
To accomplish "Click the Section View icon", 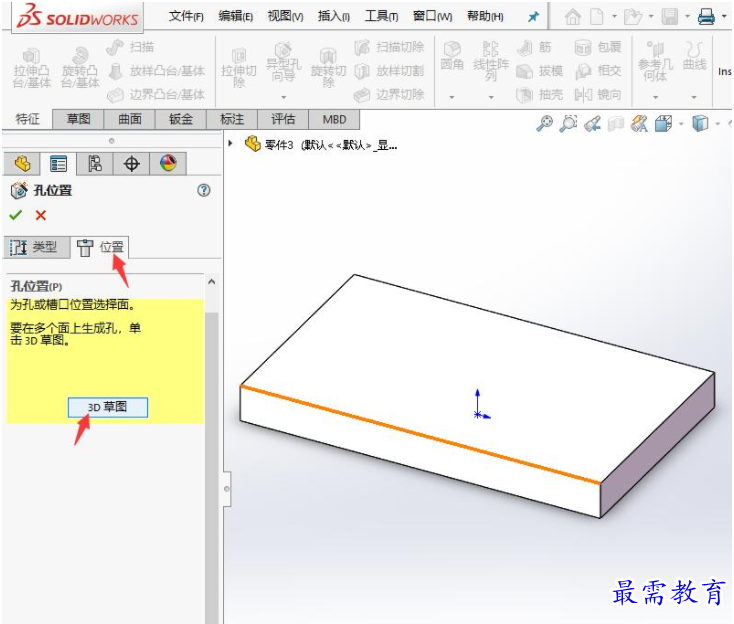I will (x=616, y=124).
